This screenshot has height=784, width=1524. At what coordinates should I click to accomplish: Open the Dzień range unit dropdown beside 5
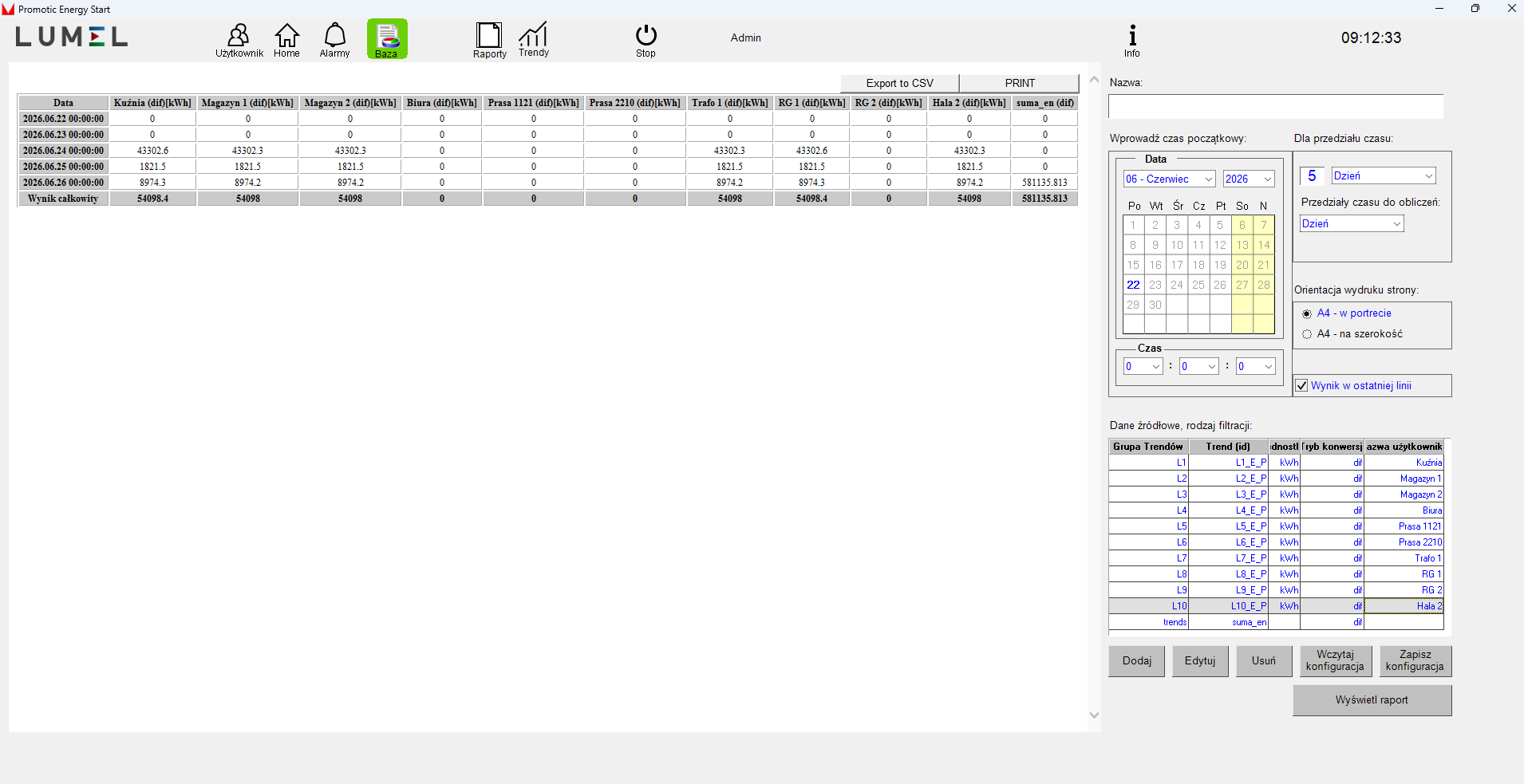tap(1384, 175)
